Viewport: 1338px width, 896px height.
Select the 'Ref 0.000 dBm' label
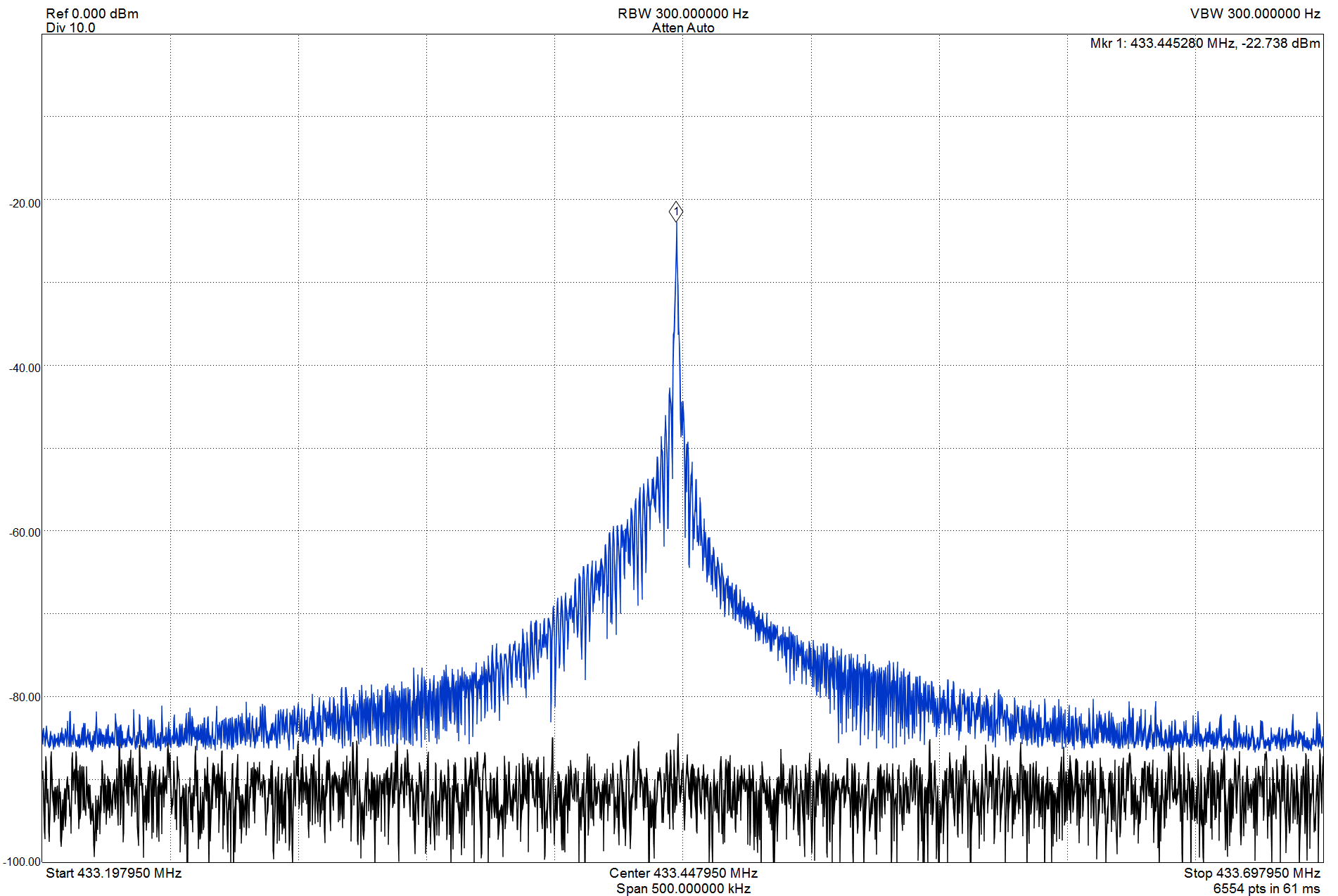(x=92, y=13)
